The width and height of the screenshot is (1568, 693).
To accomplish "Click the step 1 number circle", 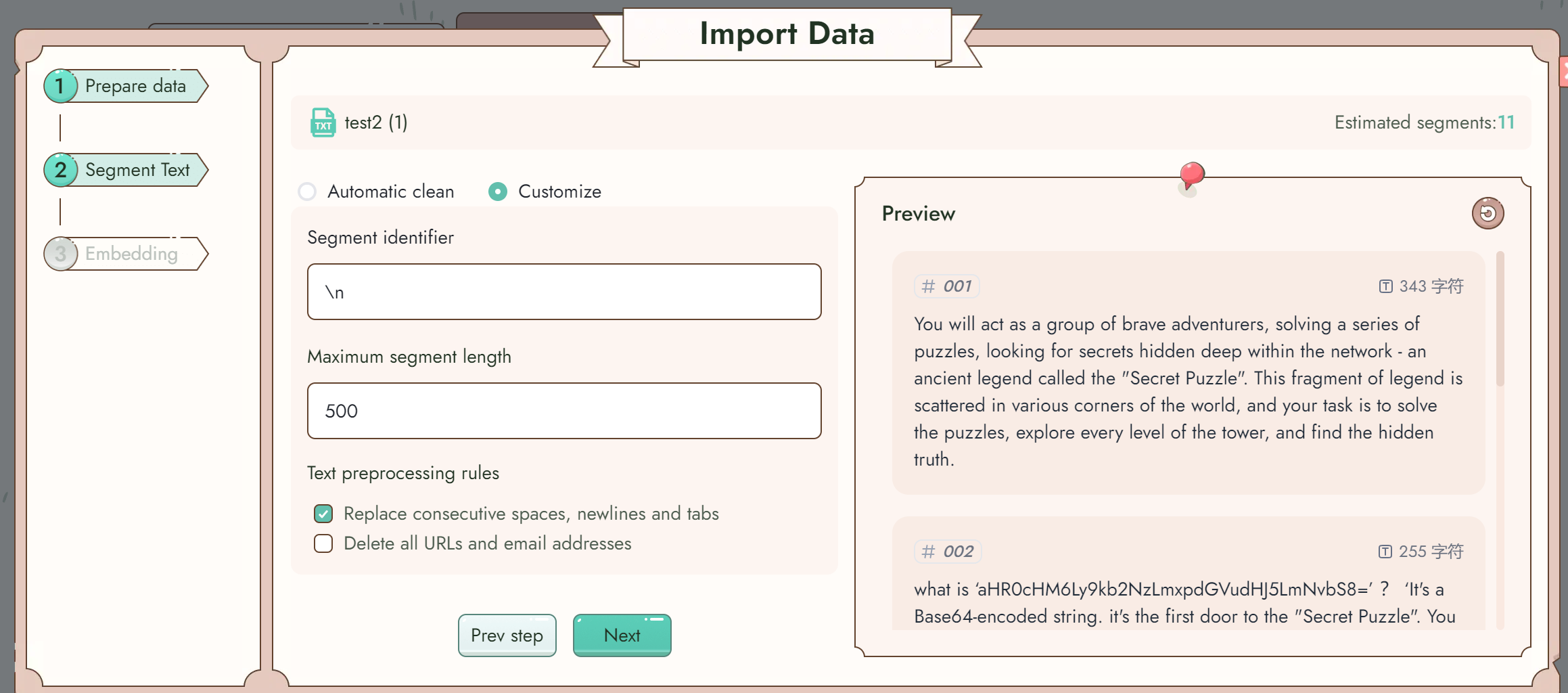I will click(x=60, y=86).
